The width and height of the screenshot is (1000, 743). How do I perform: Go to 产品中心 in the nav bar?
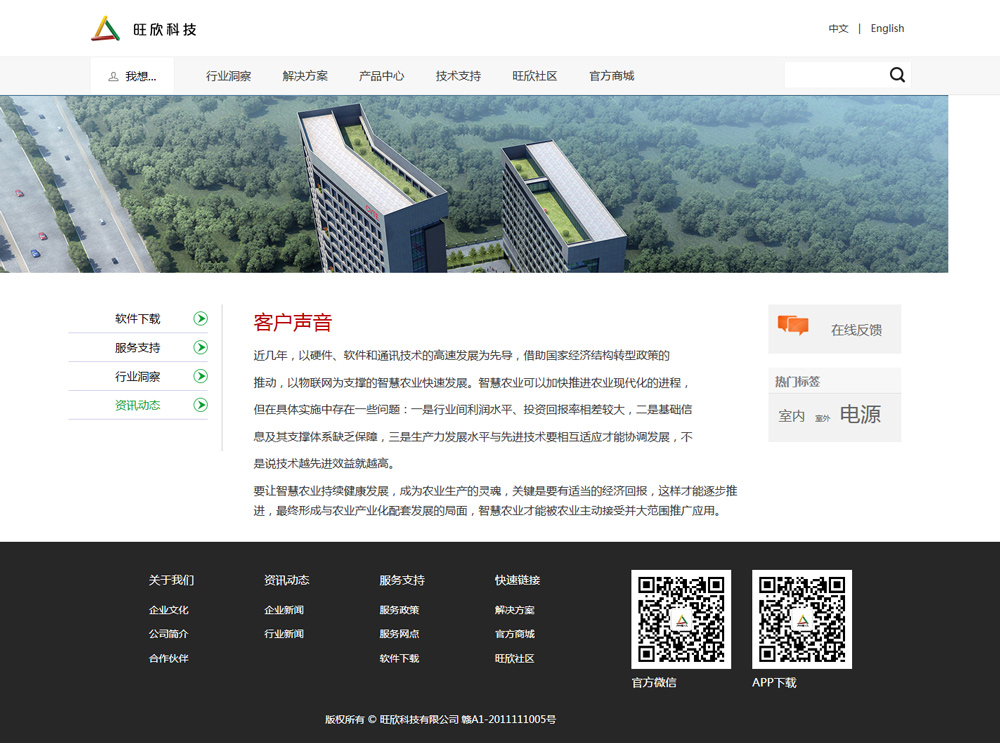[381, 76]
